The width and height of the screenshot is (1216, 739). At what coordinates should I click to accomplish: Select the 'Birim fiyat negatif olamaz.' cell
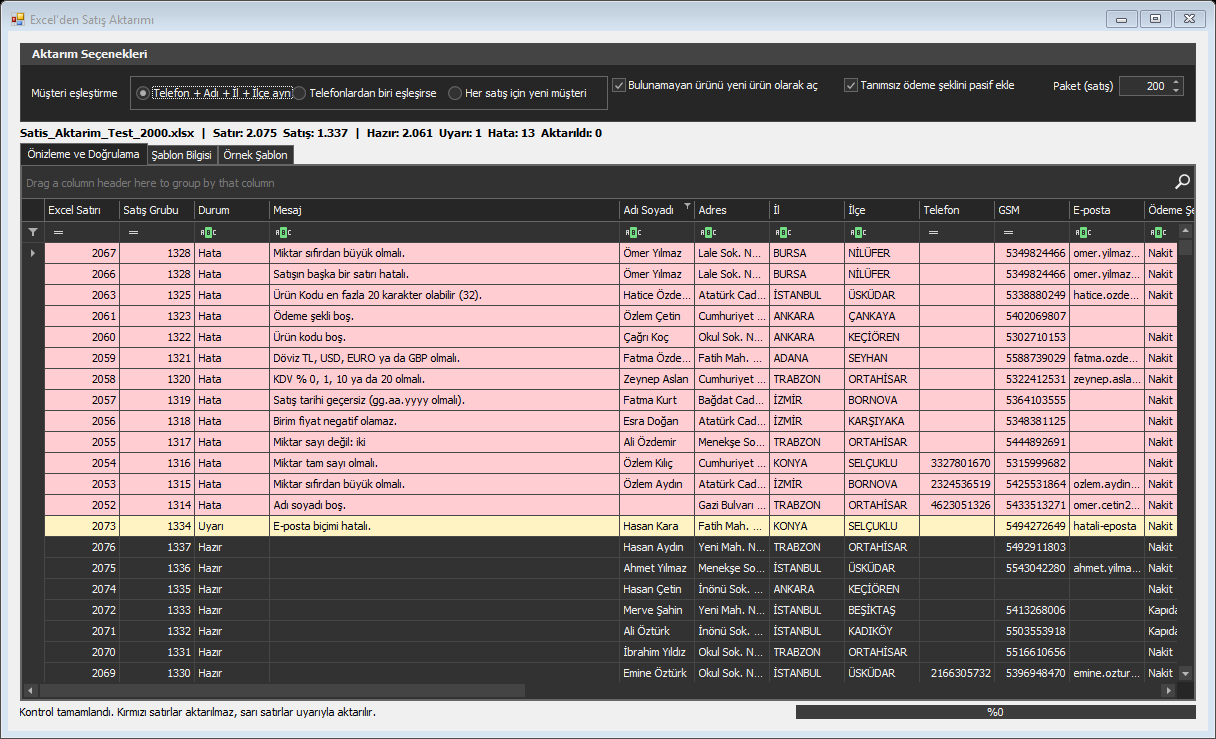445,421
